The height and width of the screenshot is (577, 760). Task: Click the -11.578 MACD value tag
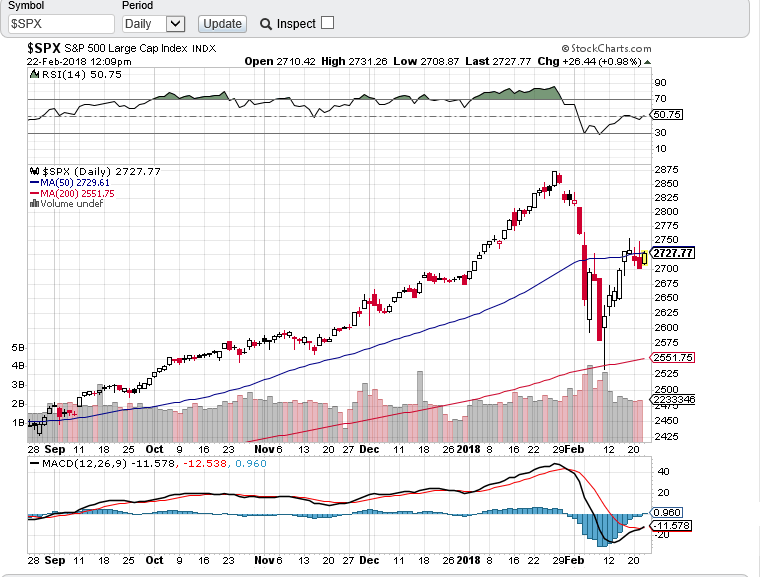[670, 526]
